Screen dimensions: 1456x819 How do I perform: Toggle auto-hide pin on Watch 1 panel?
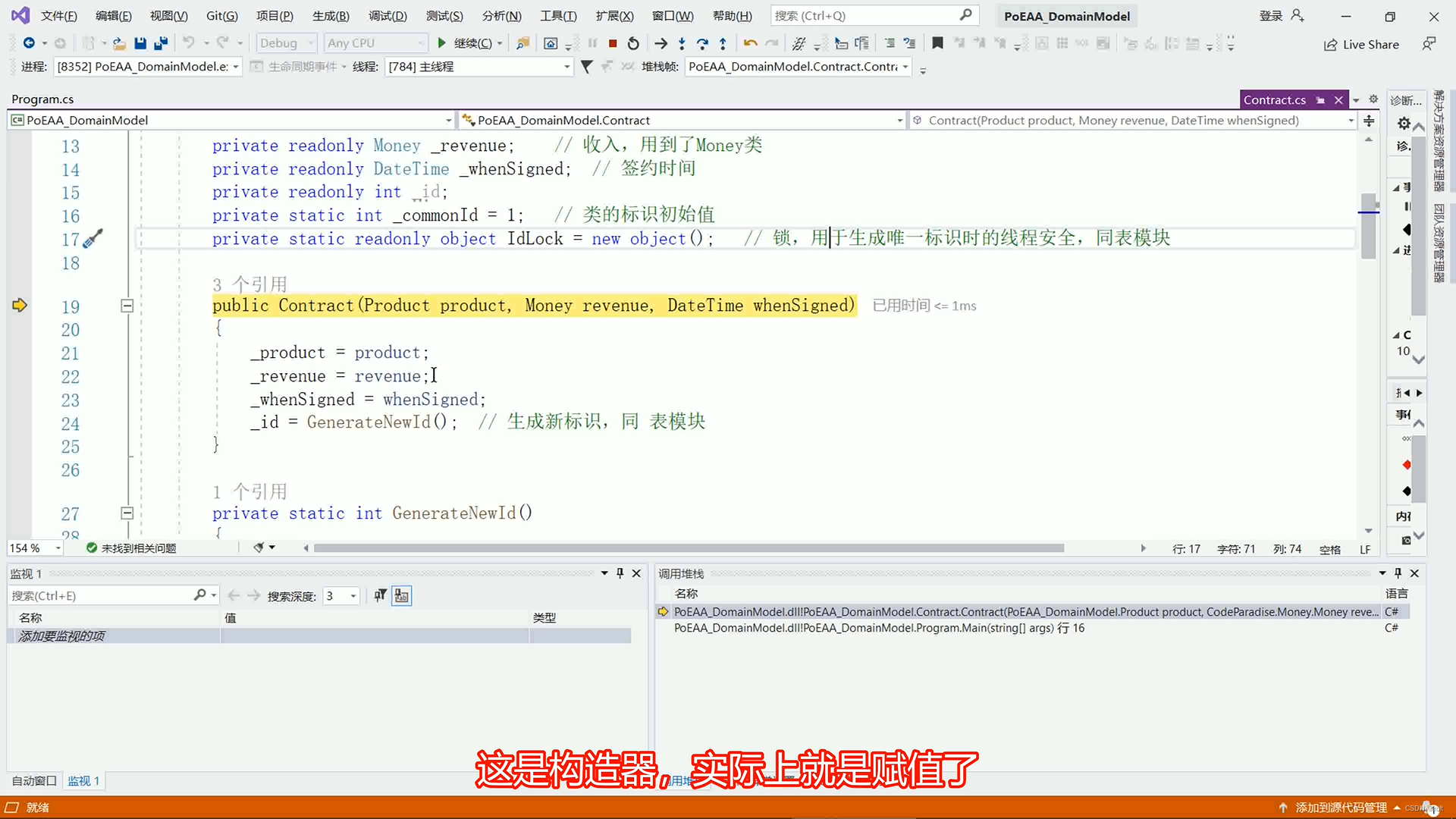620,573
